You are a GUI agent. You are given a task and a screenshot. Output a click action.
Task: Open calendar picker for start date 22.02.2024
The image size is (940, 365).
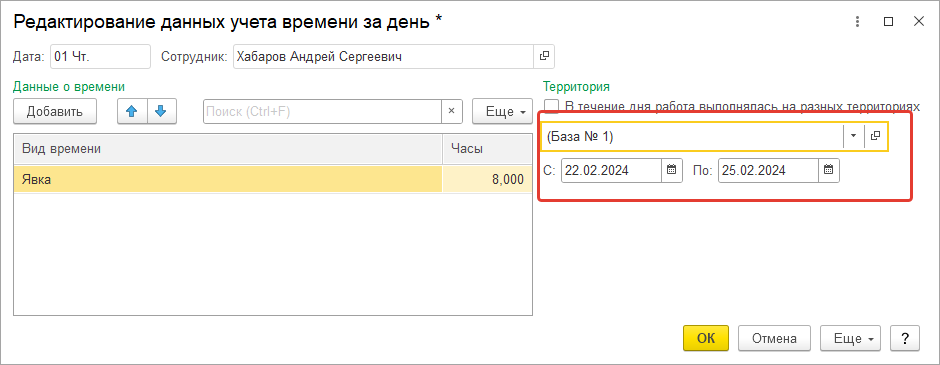tap(671, 170)
